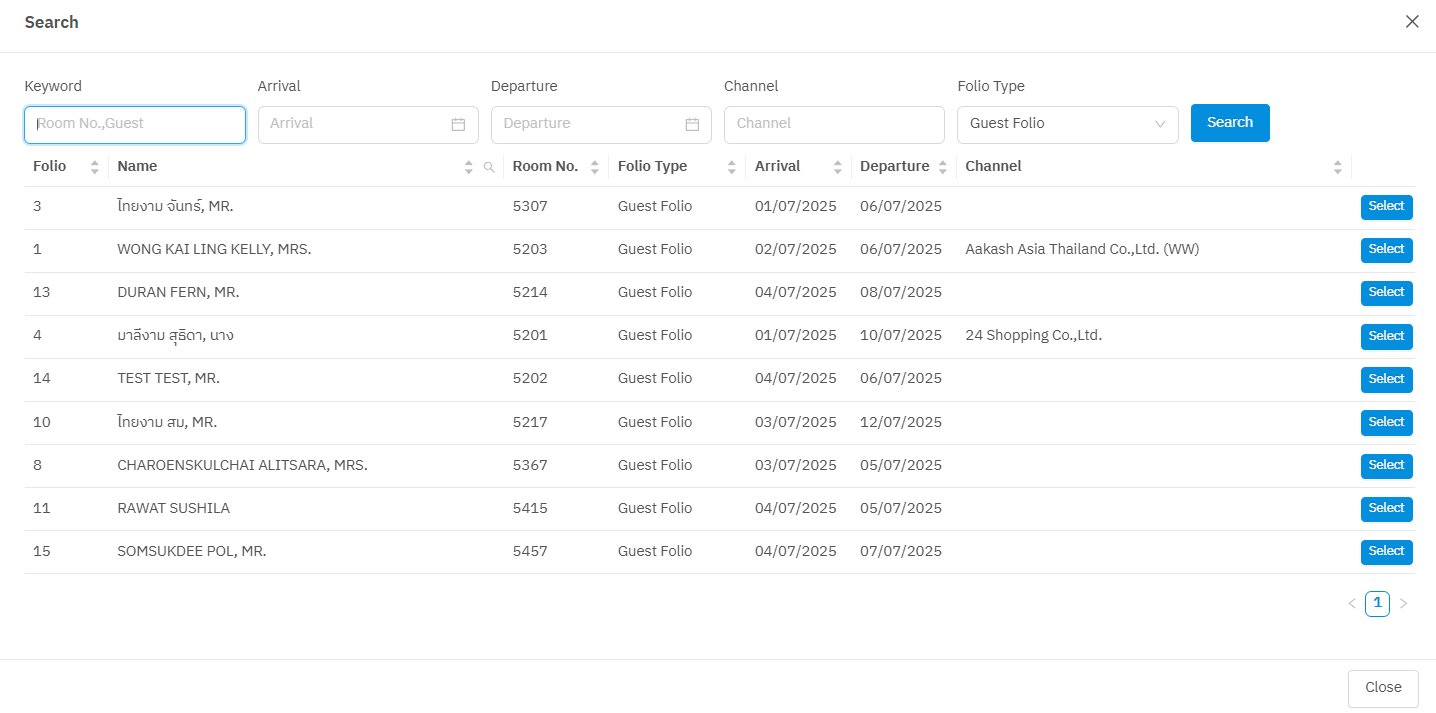Open the Folio Type dropdown
The height and width of the screenshot is (713, 1436).
[x=1067, y=124]
